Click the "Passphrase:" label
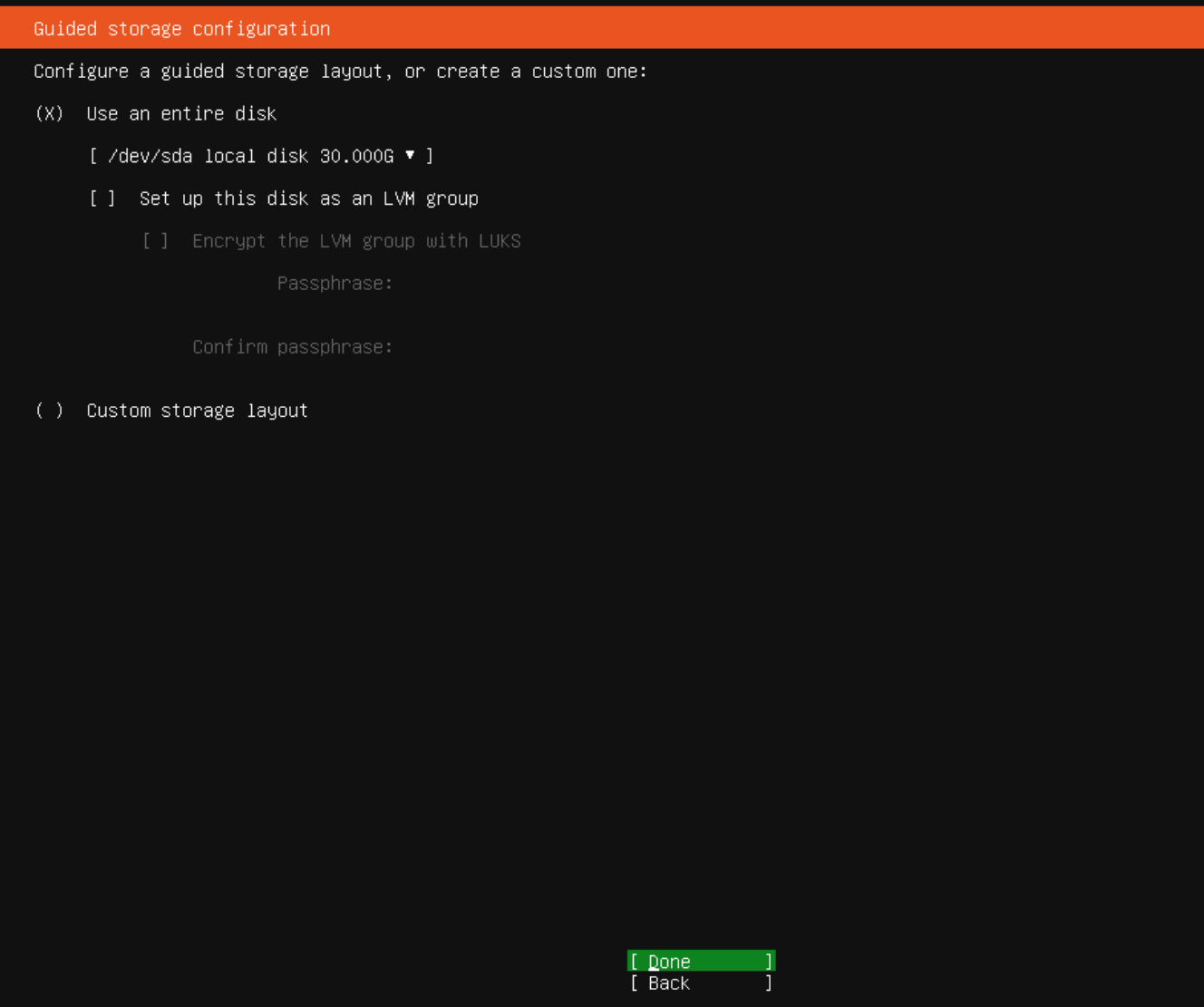The width and height of the screenshot is (1204, 1007). pyautogui.click(x=335, y=284)
